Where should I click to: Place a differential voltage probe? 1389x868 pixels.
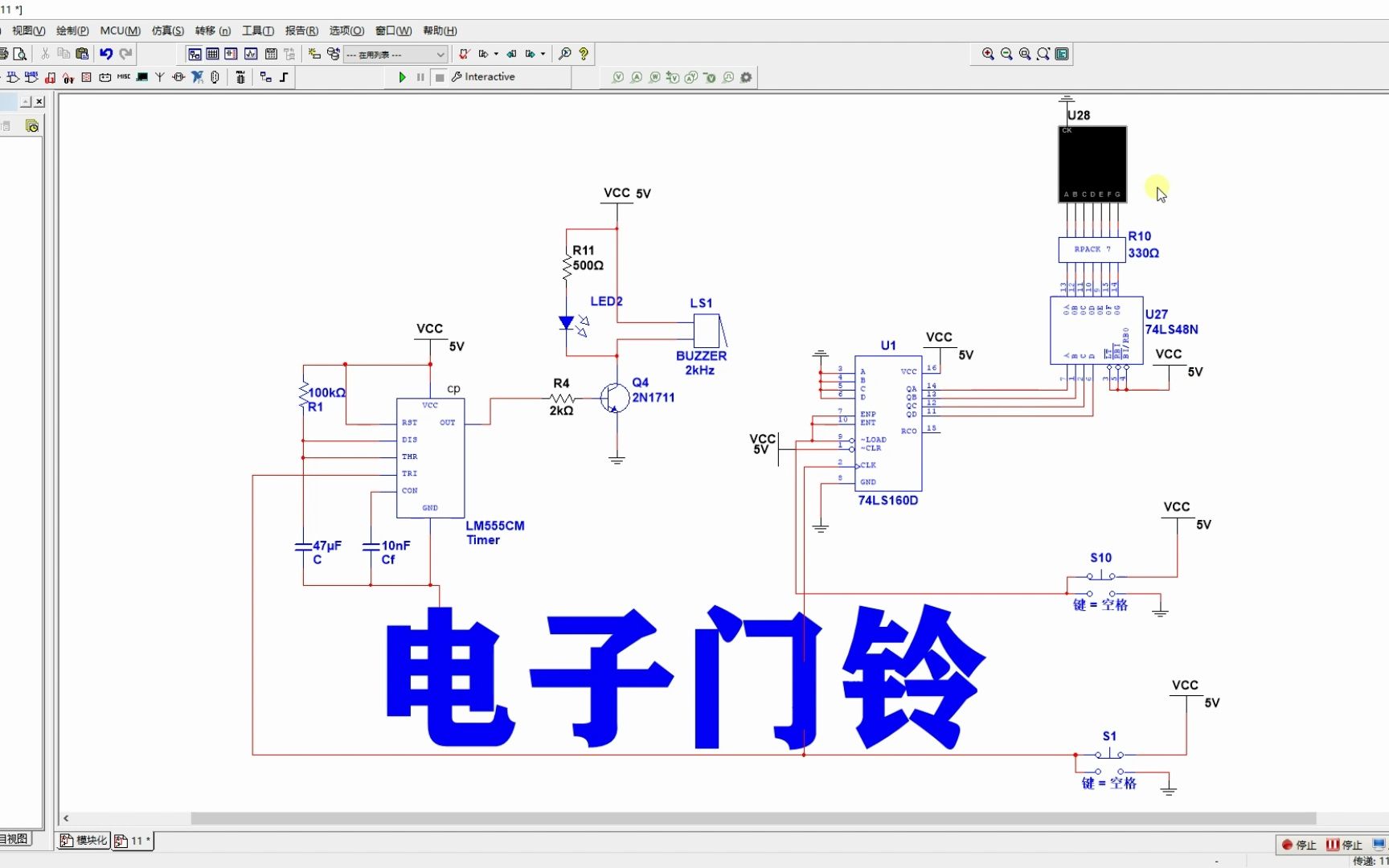673,77
